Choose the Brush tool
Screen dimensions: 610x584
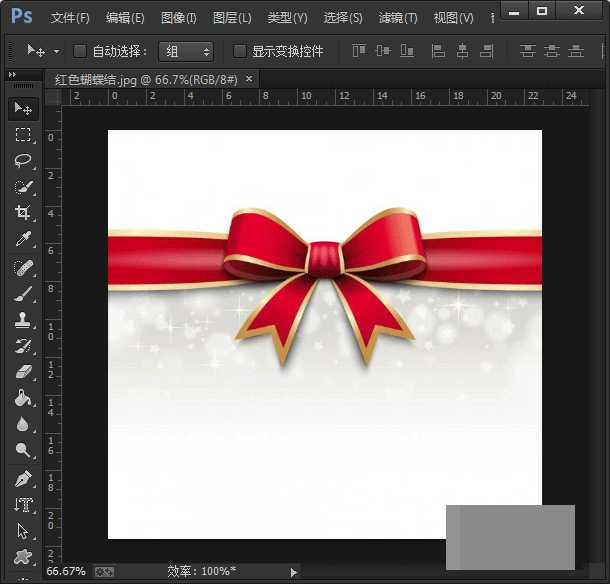click(x=22, y=293)
